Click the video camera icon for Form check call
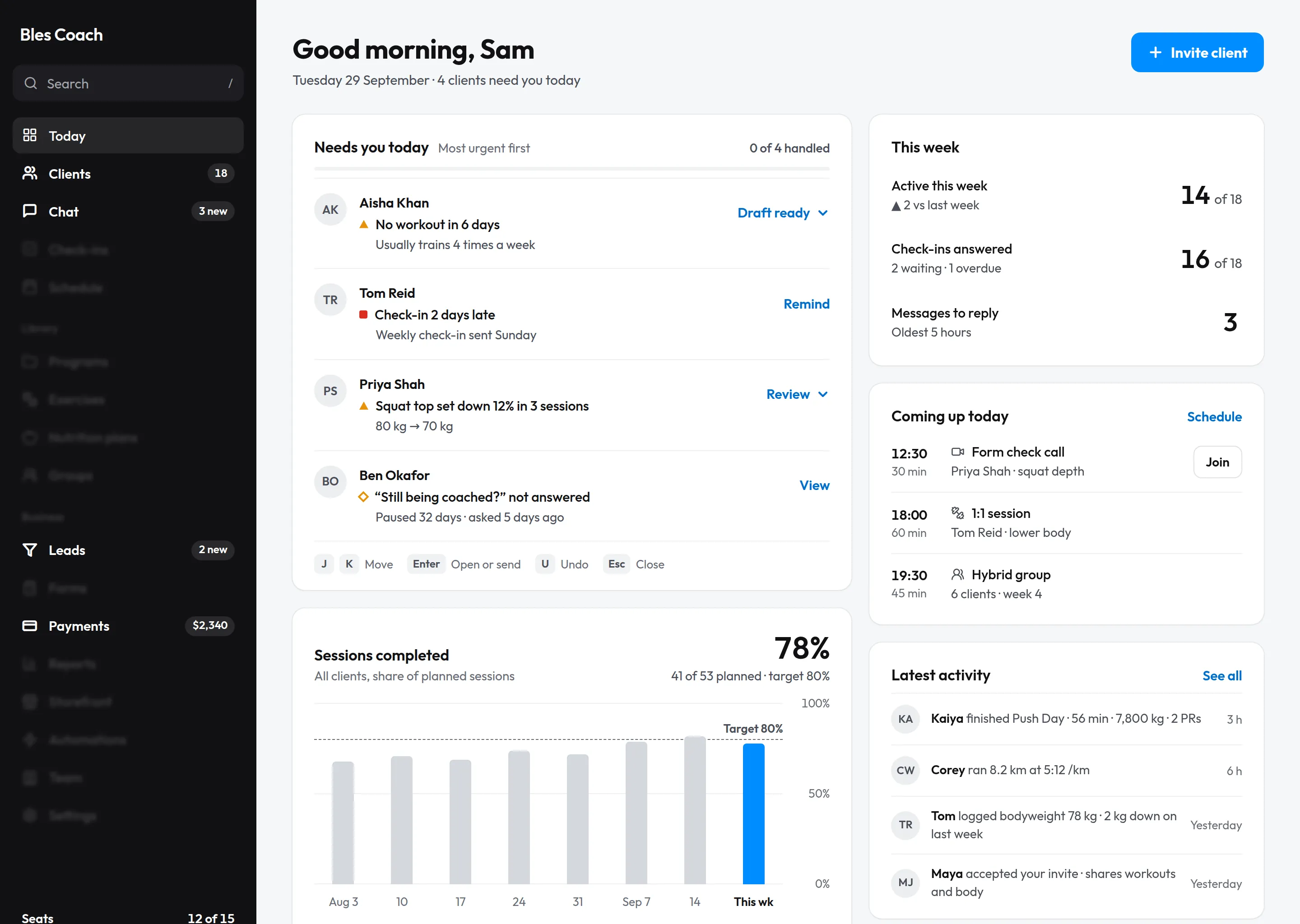This screenshot has width=1300, height=924. (957, 452)
